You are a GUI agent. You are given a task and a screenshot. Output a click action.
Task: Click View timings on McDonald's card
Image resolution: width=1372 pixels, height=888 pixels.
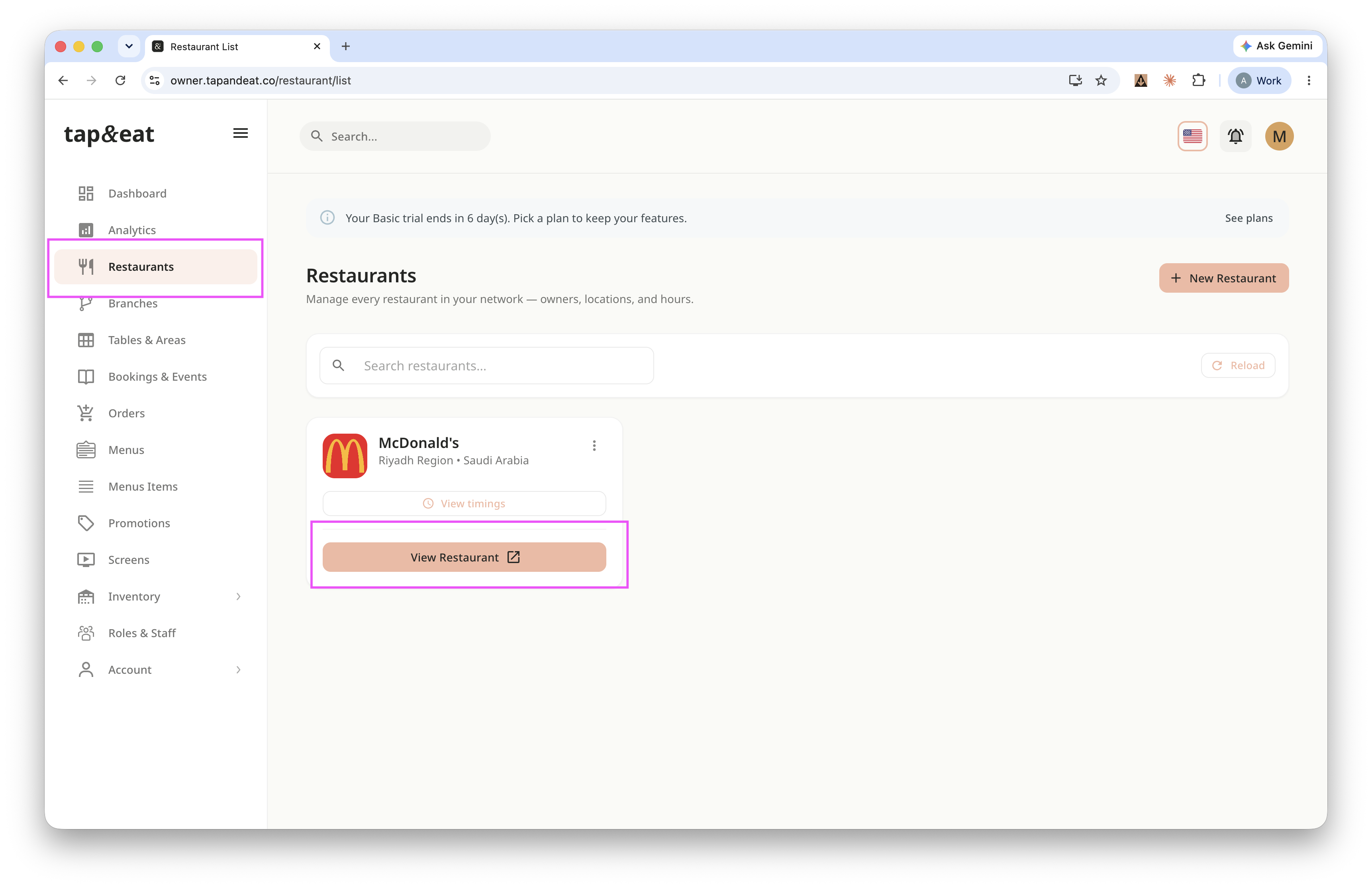coord(464,504)
